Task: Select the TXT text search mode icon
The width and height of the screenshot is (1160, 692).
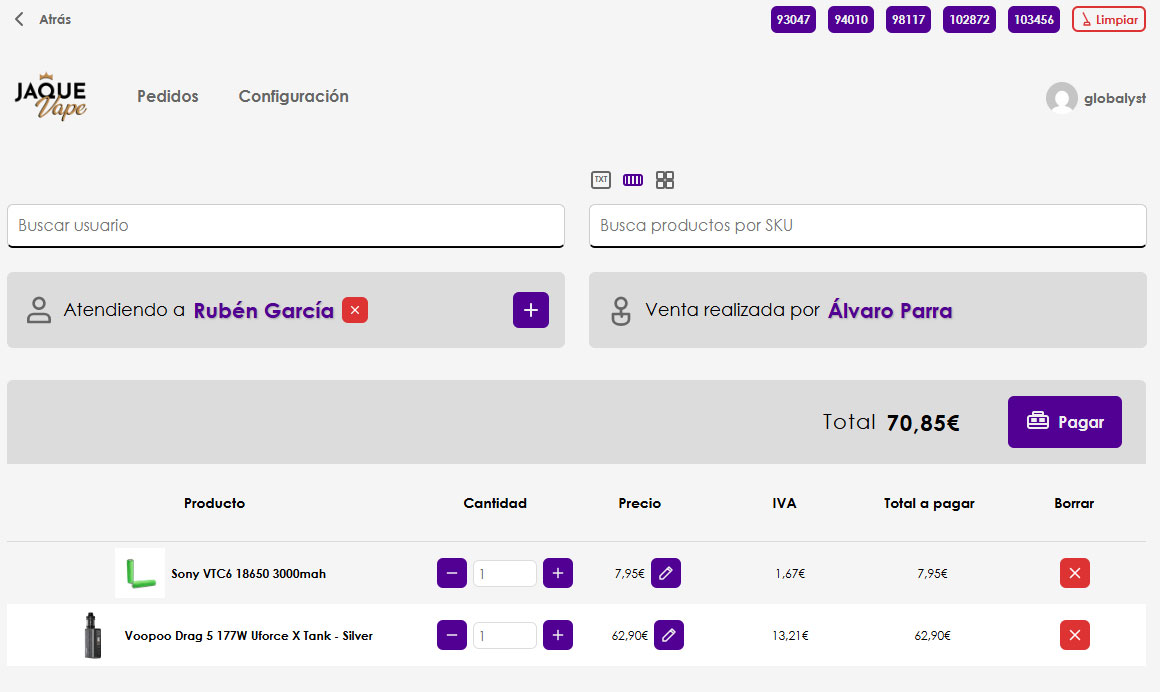Action: tap(601, 180)
